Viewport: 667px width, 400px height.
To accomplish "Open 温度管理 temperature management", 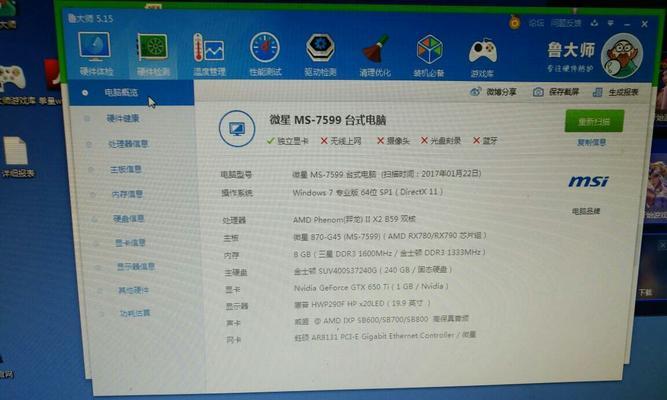I will (208, 49).
